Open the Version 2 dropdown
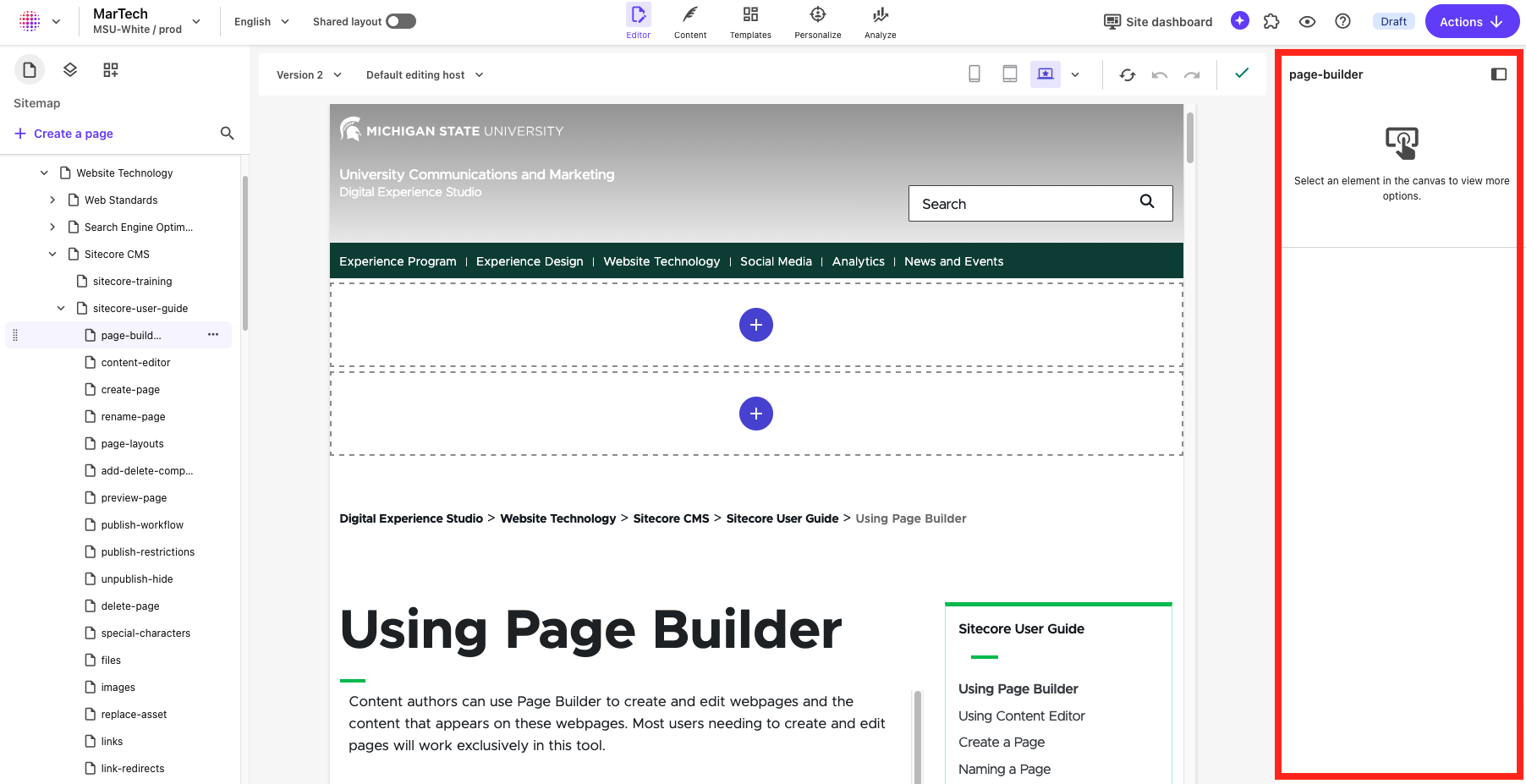 point(309,74)
